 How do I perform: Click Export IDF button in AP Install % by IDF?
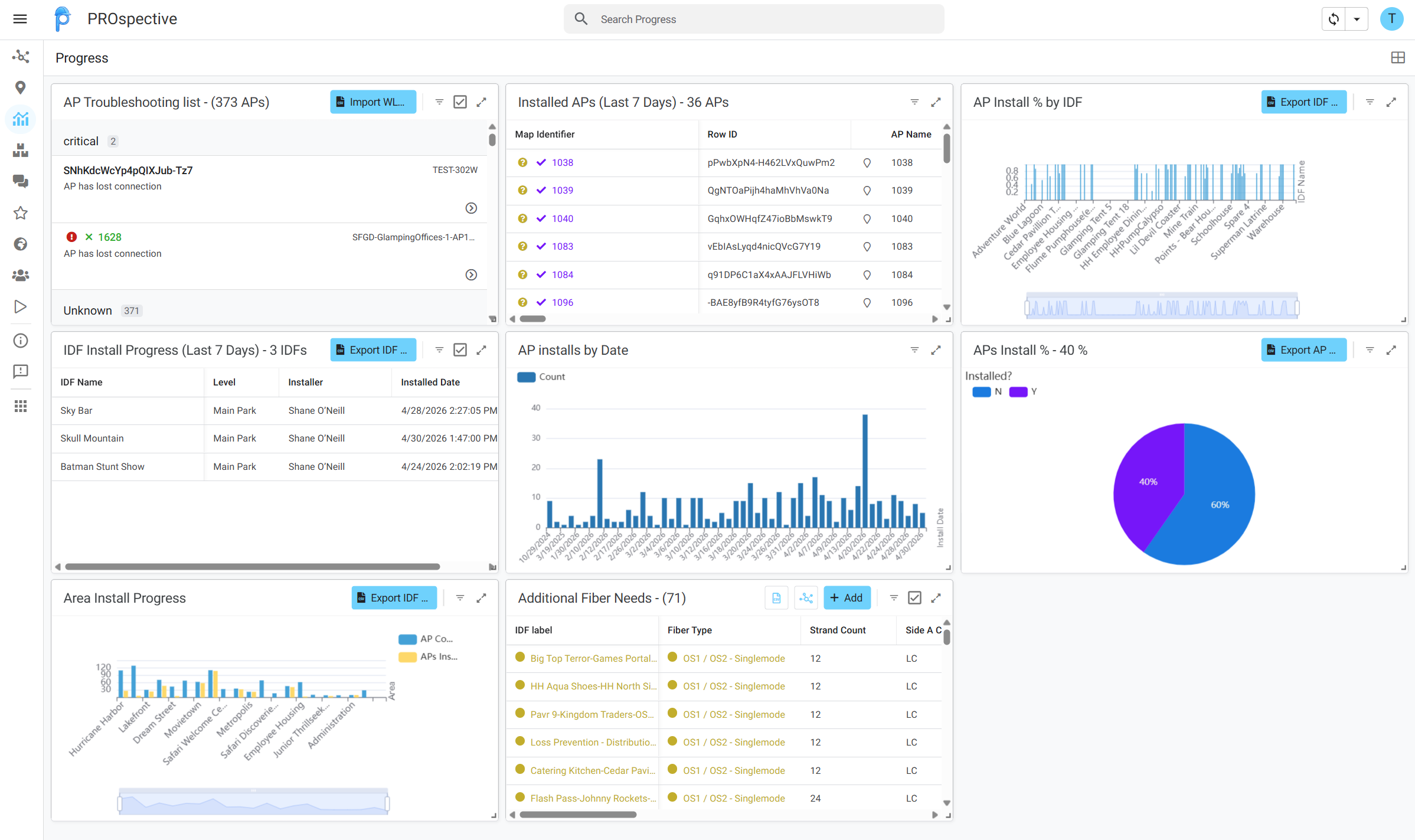[x=1303, y=102]
